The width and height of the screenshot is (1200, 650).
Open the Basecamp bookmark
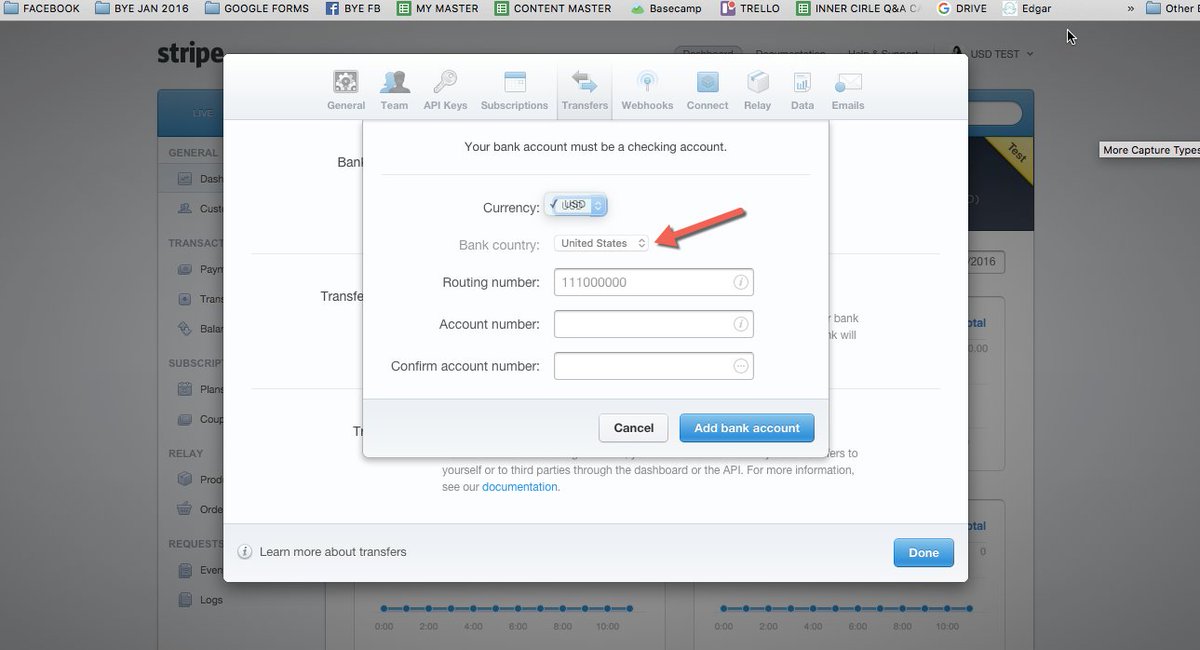[x=667, y=8]
